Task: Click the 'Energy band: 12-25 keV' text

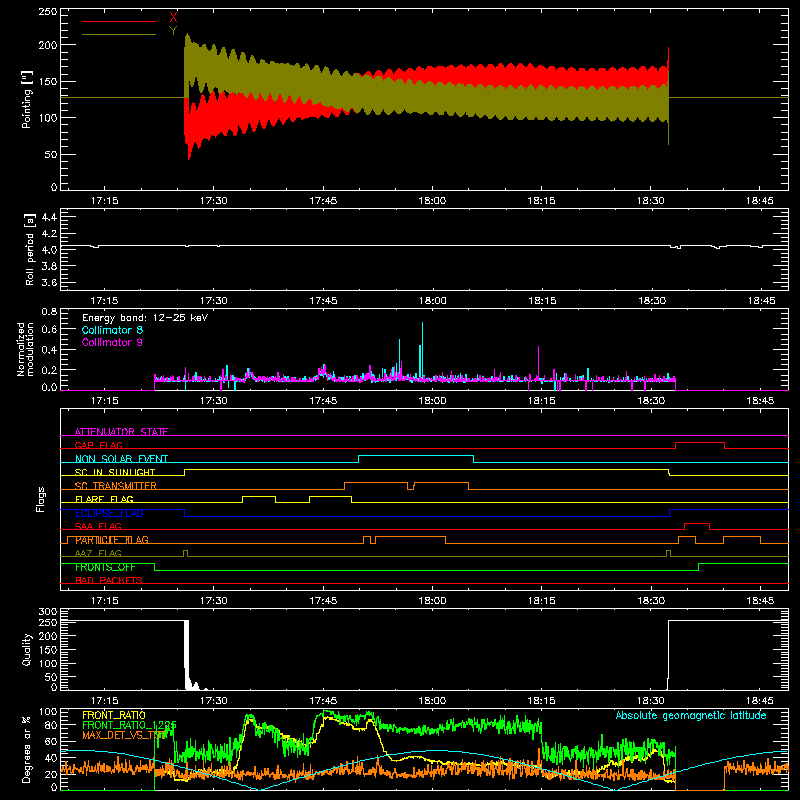Action: click(x=145, y=318)
